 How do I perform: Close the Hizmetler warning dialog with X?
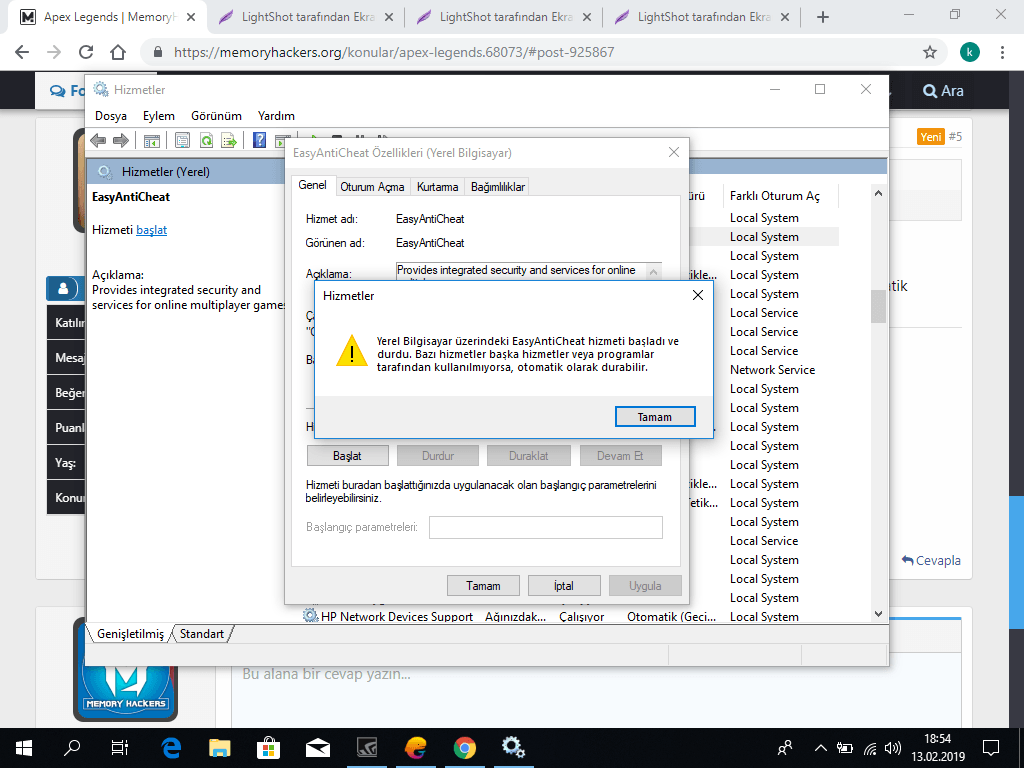tap(697, 295)
